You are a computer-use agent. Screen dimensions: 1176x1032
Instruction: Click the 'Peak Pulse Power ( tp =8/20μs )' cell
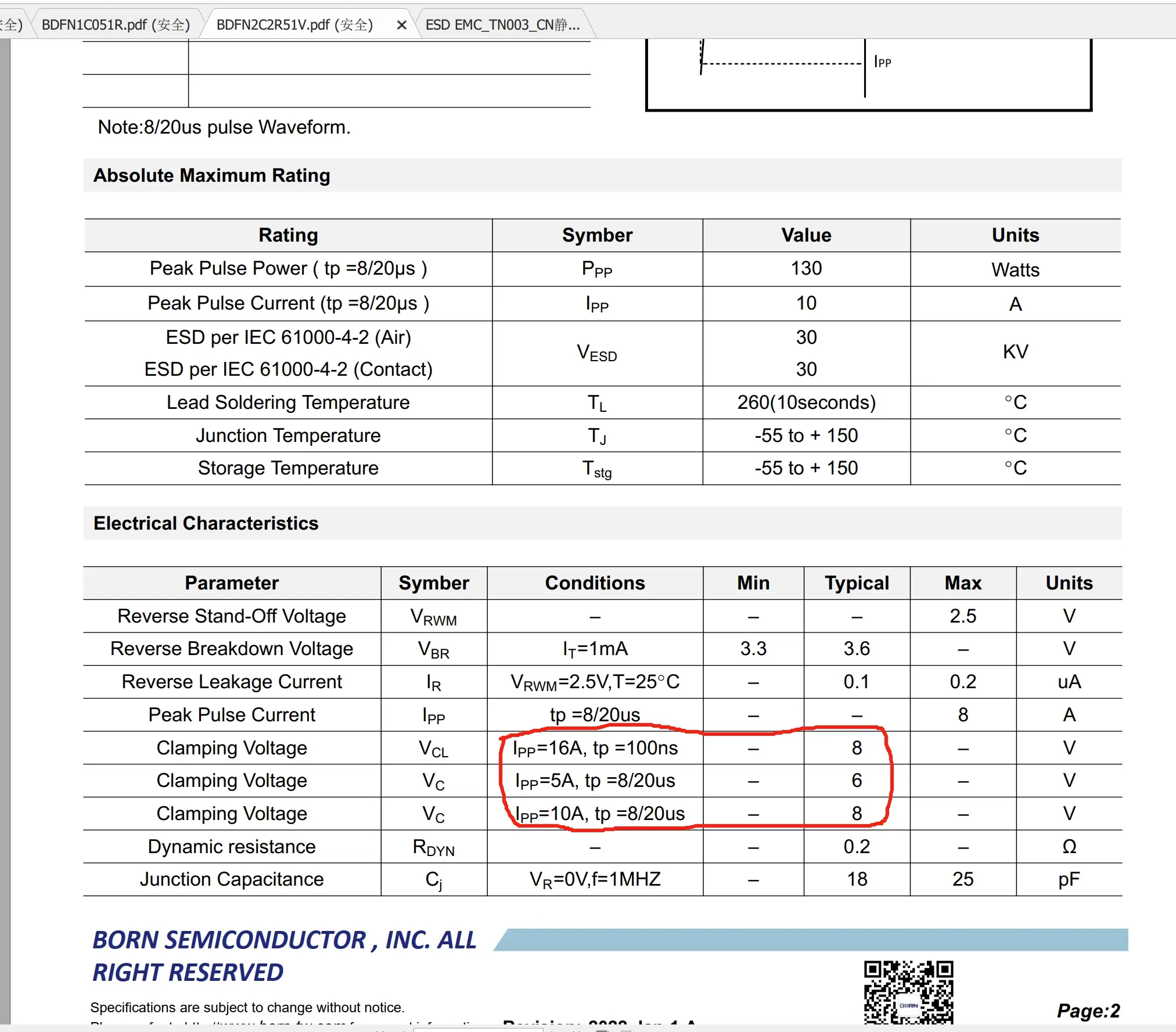[288, 269]
